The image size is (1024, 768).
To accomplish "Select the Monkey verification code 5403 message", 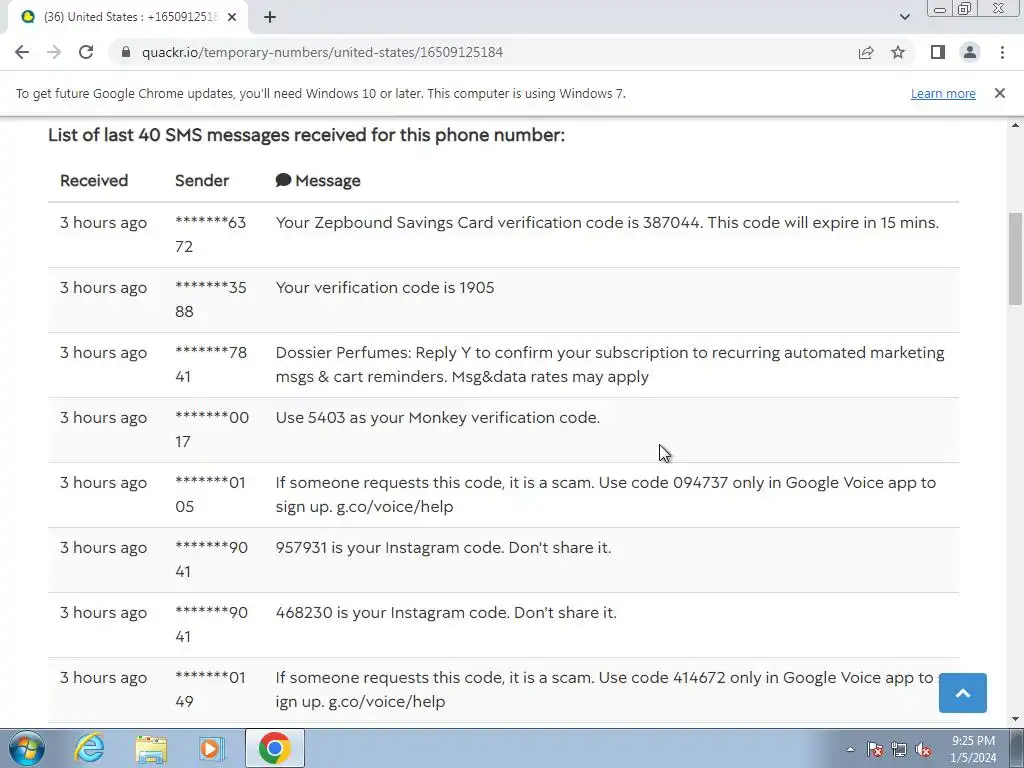I will pyautogui.click(x=438, y=418).
